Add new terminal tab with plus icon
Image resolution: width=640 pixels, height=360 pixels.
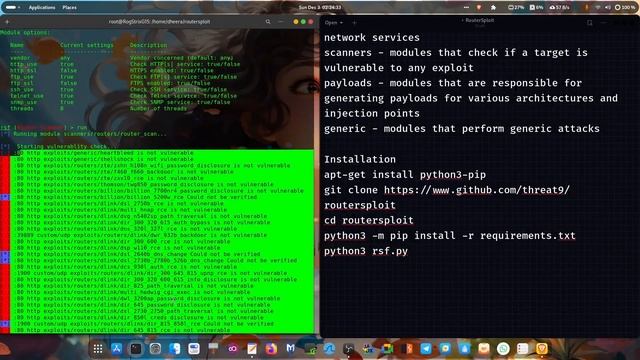pyautogui.click(x=7, y=22)
